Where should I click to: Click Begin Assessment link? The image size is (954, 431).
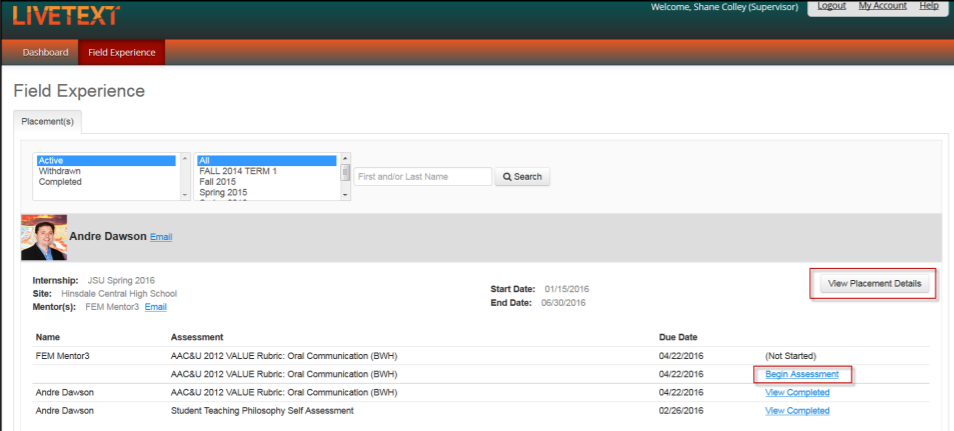pyautogui.click(x=802, y=374)
